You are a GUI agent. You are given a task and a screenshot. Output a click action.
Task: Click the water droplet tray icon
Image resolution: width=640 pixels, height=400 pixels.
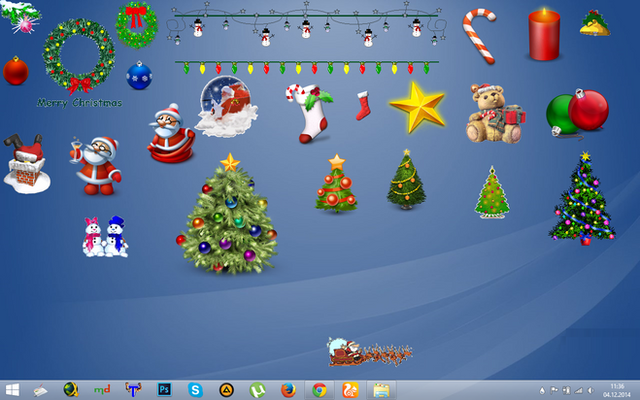542,391
